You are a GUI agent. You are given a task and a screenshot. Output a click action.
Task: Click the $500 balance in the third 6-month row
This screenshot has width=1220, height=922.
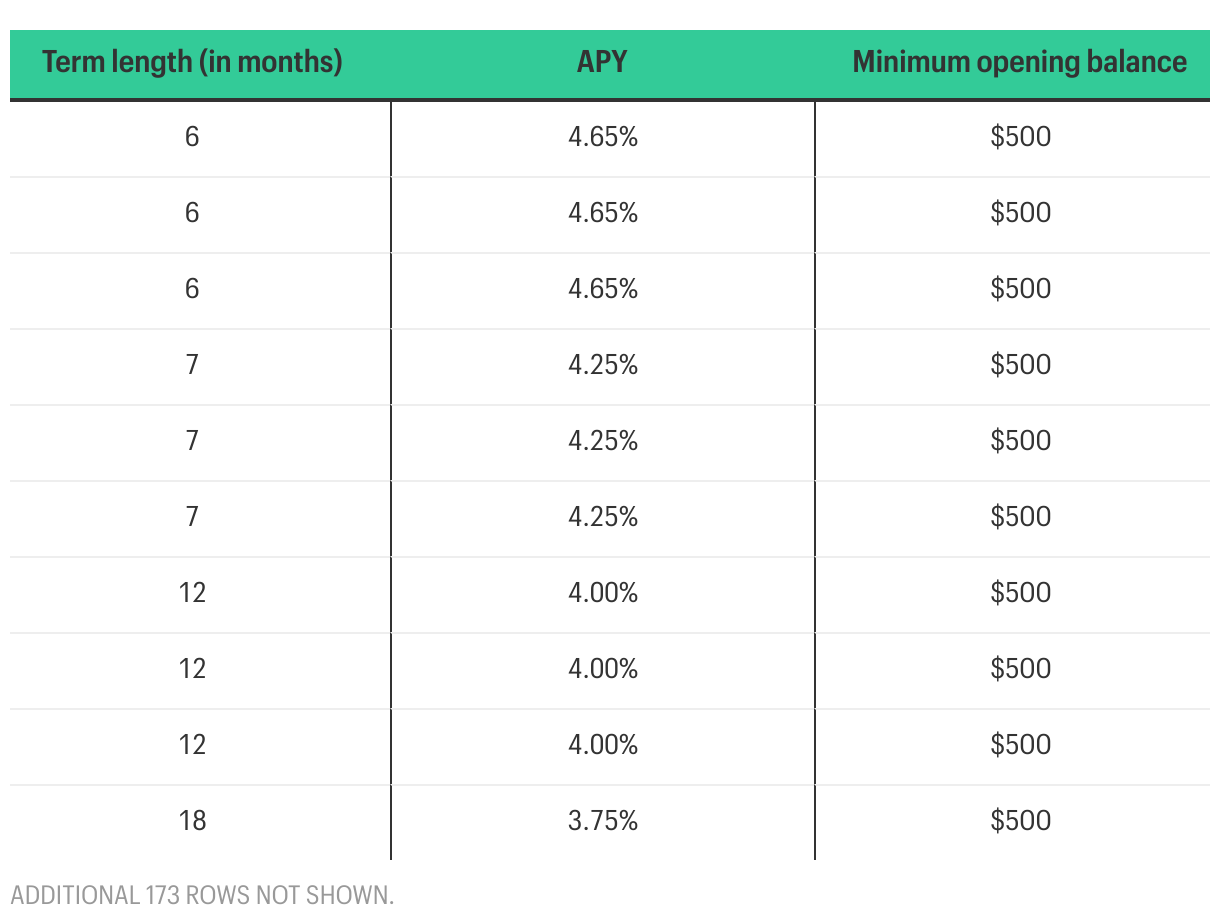[1021, 289]
